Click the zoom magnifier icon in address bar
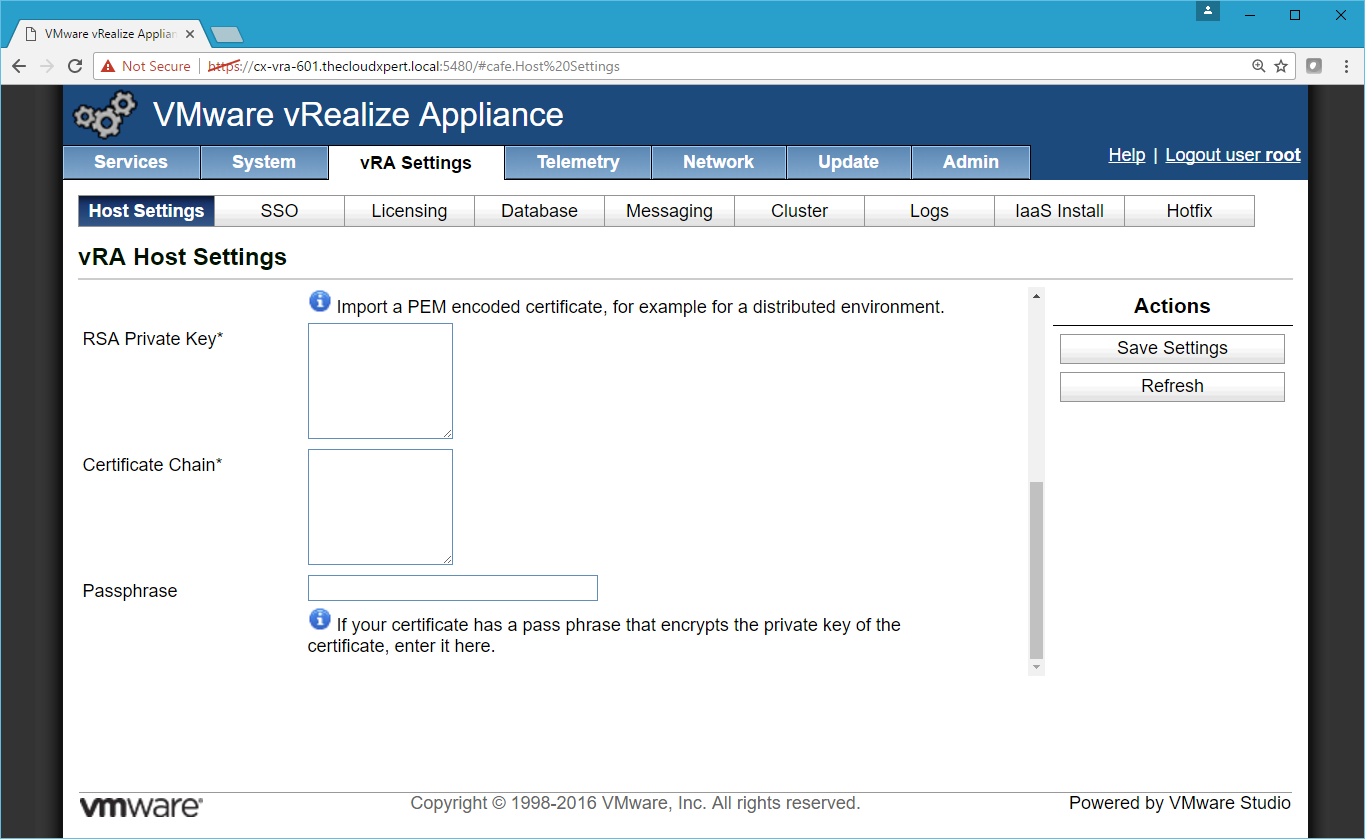This screenshot has width=1365, height=839. point(1259,66)
